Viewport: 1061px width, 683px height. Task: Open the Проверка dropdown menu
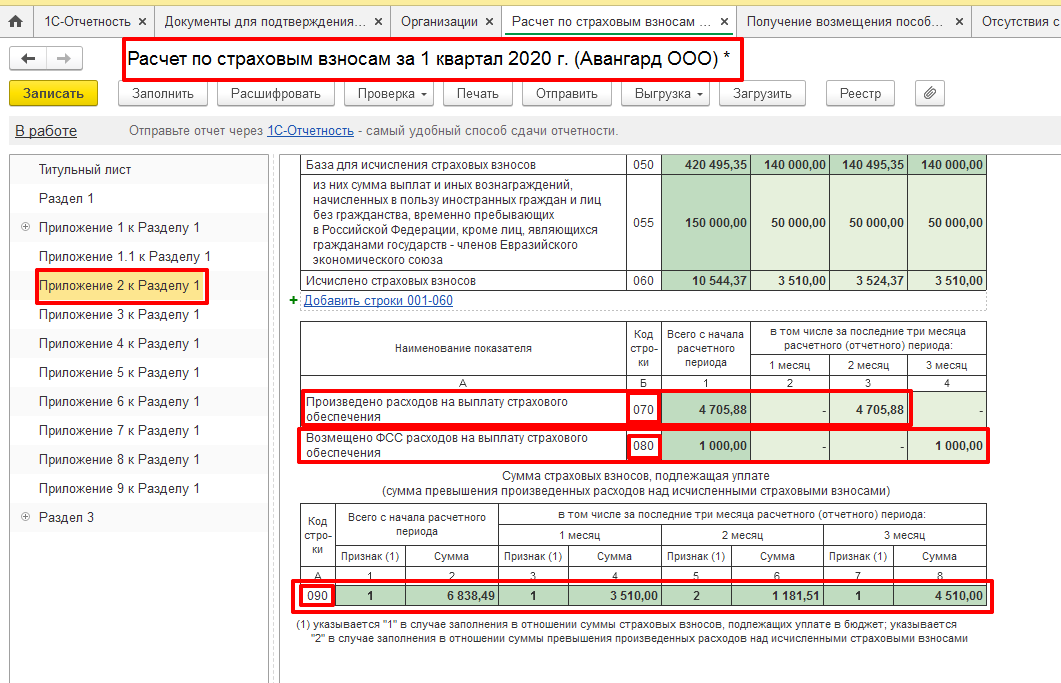pyautogui.click(x=390, y=93)
